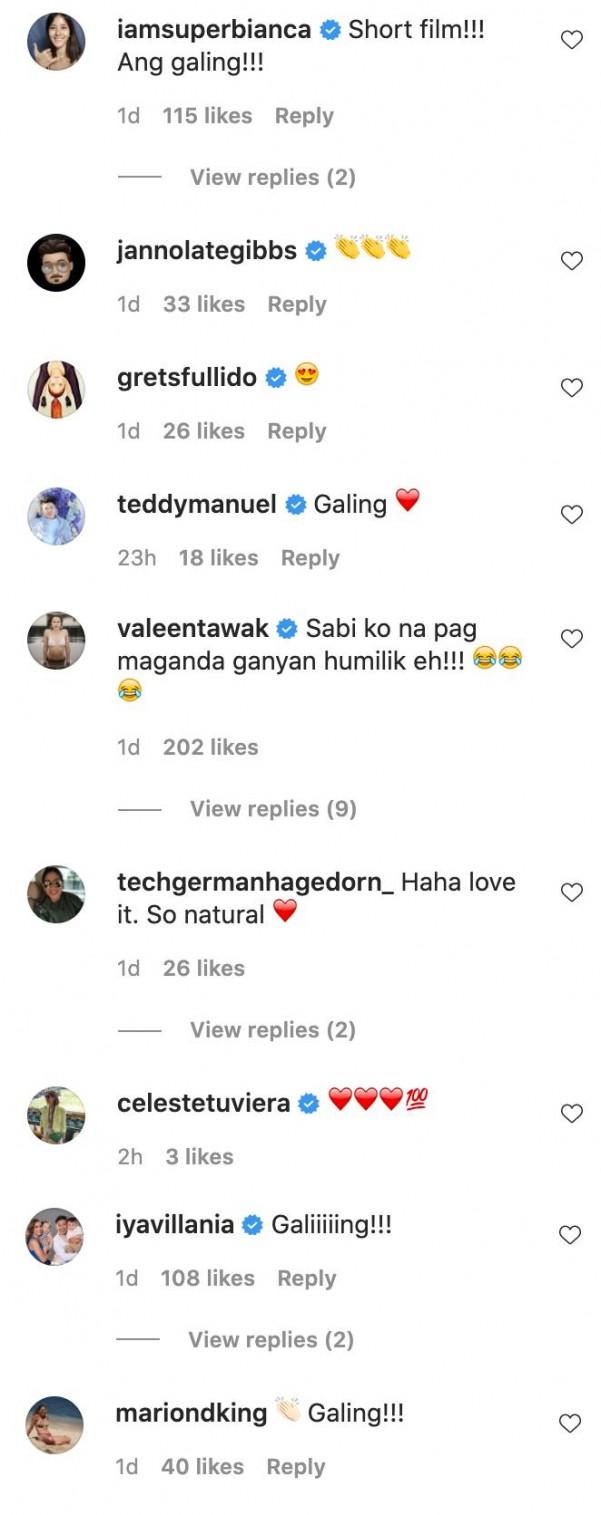Image resolution: width=601 pixels, height=1515 pixels.
Task: View the 9 replies to valeentawak
Action: click(x=273, y=808)
